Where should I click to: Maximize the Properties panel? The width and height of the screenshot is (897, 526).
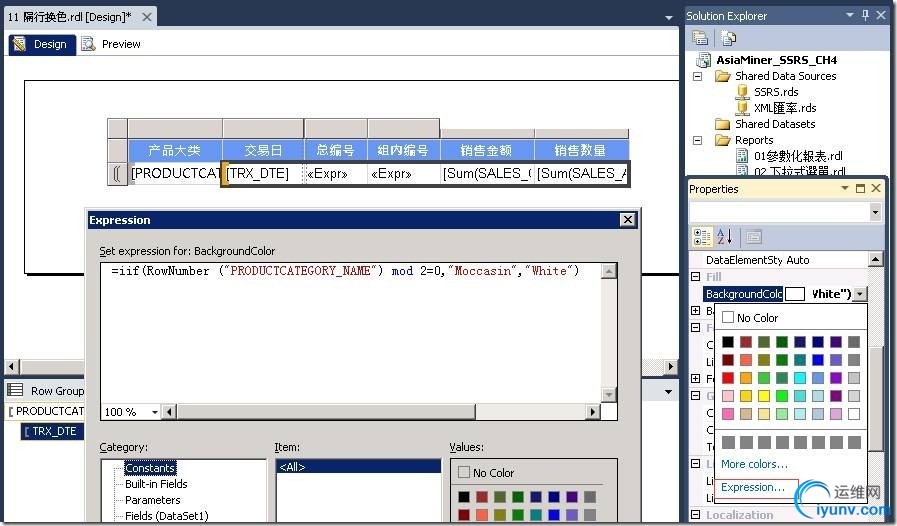[x=860, y=188]
